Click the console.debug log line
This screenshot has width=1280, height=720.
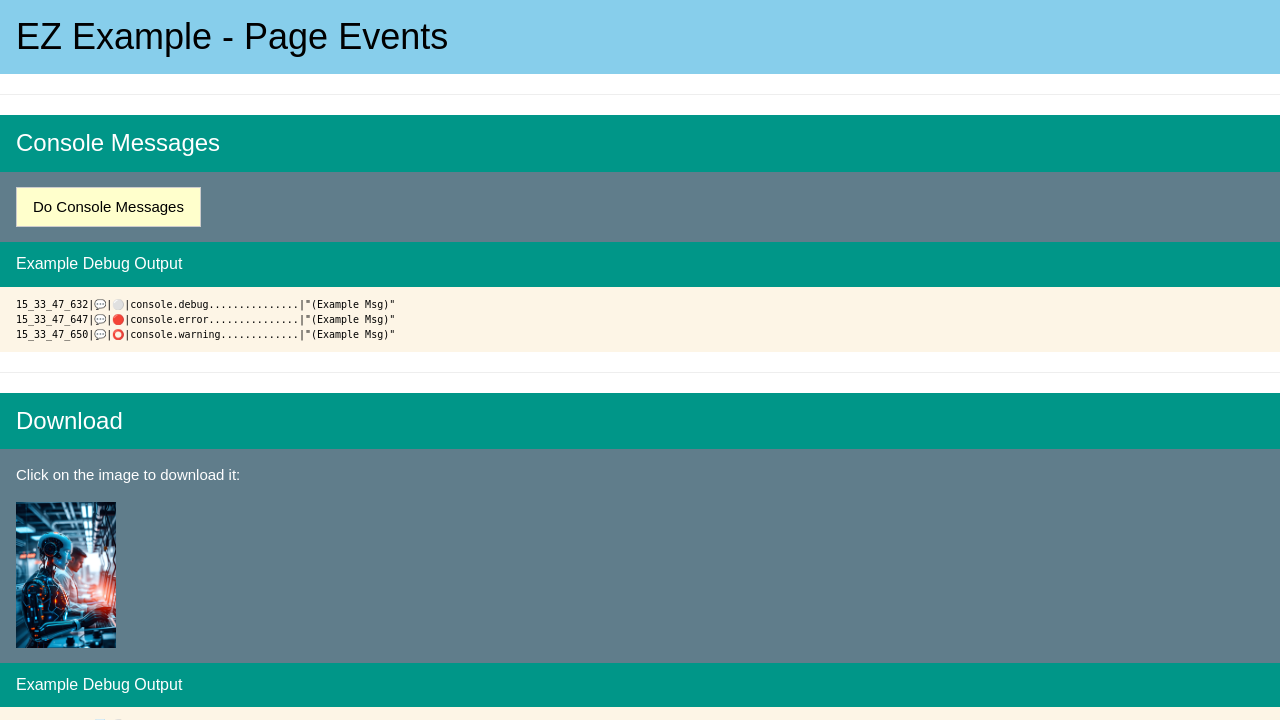[206, 305]
